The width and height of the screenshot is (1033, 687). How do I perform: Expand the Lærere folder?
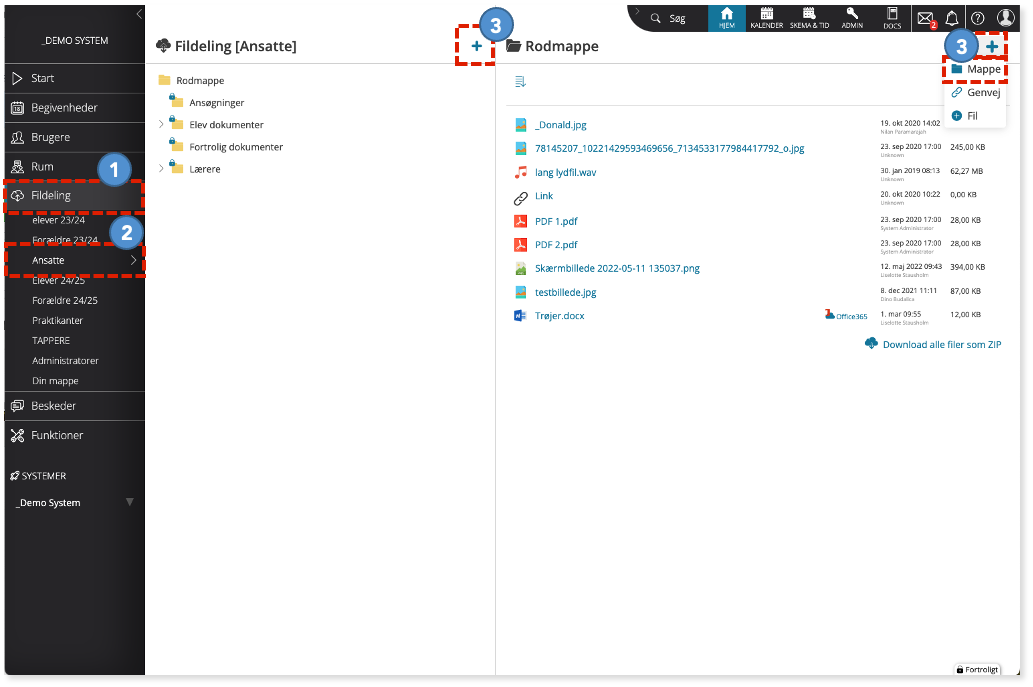click(x=161, y=168)
